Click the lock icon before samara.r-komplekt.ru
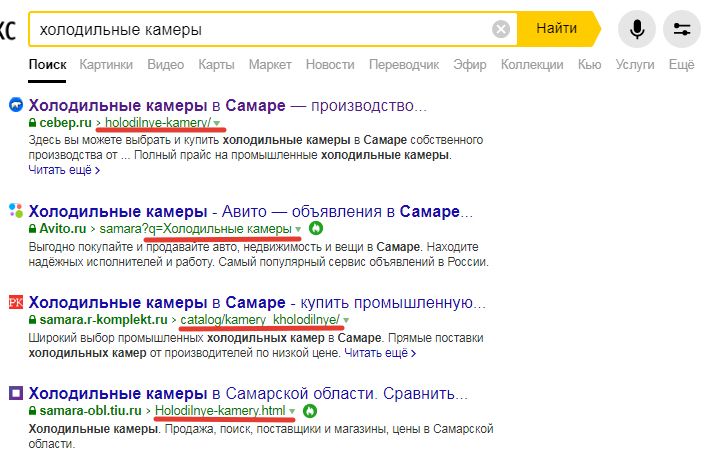 [32, 320]
